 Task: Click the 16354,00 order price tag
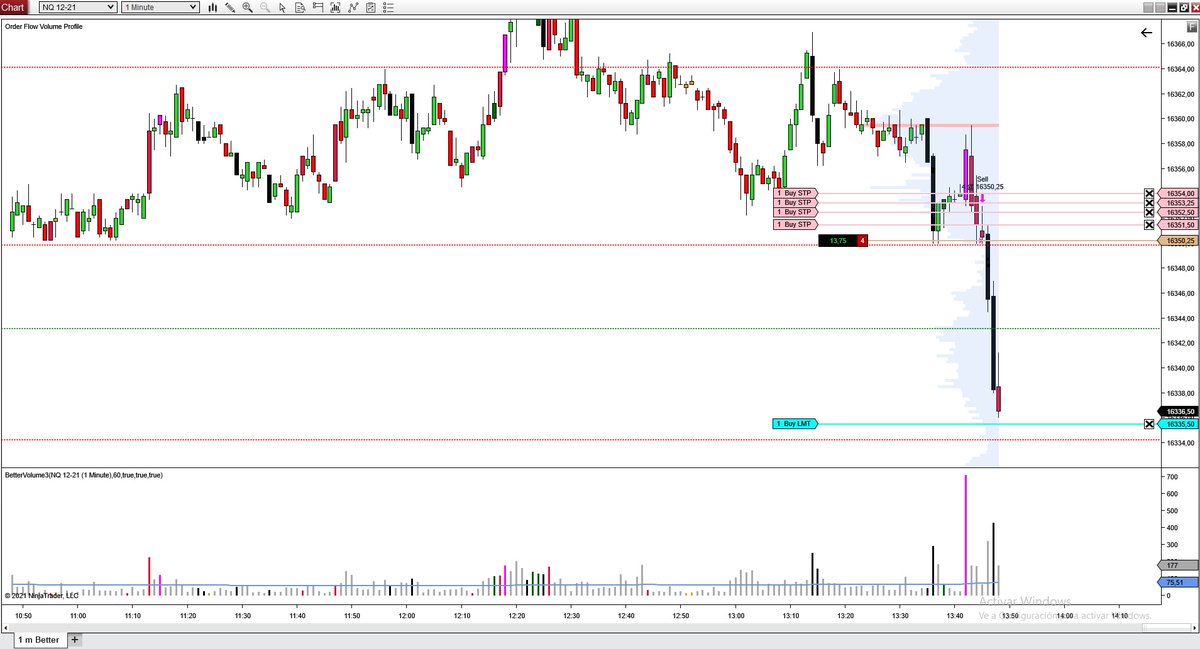point(1176,193)
